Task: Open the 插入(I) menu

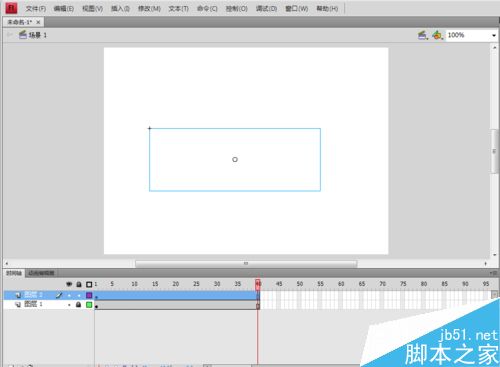Action: (x=120, y=9)
